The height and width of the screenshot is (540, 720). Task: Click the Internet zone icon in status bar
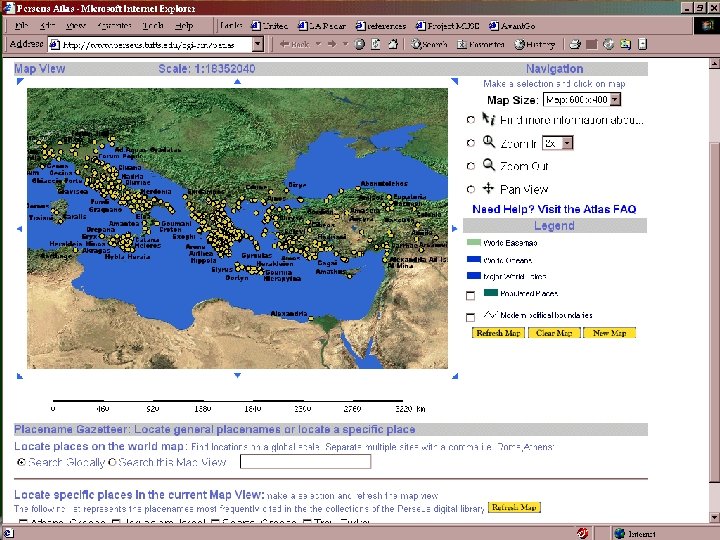click(x=620, y=533)
